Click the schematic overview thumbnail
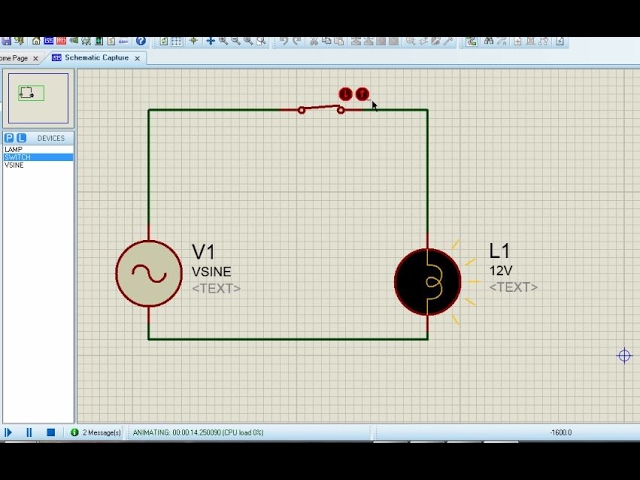 38,98
